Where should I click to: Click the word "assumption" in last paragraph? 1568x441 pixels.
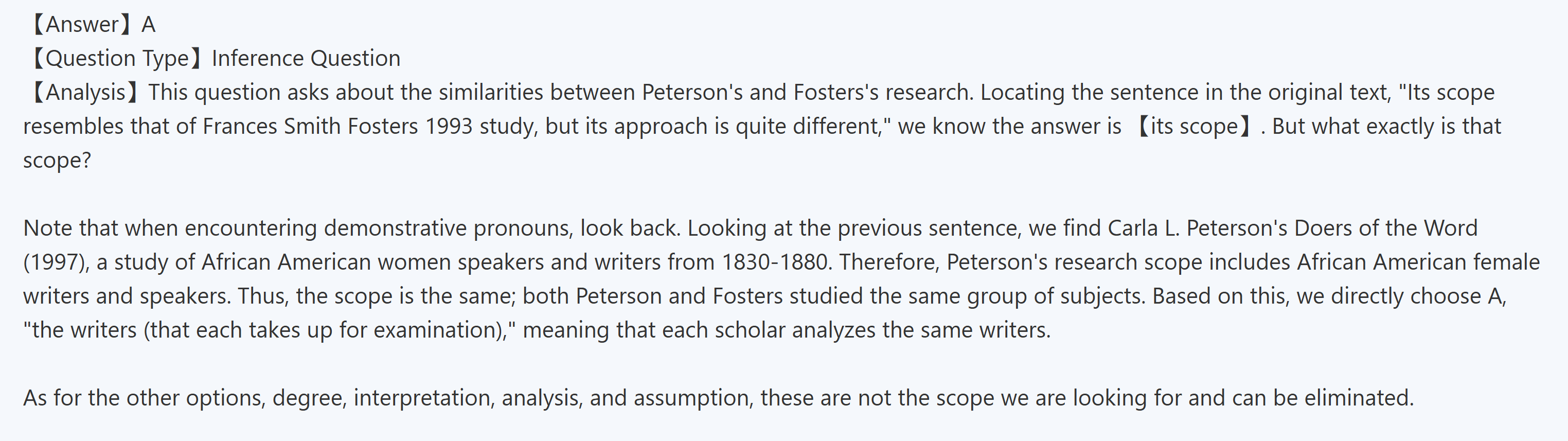pos(691,398)
